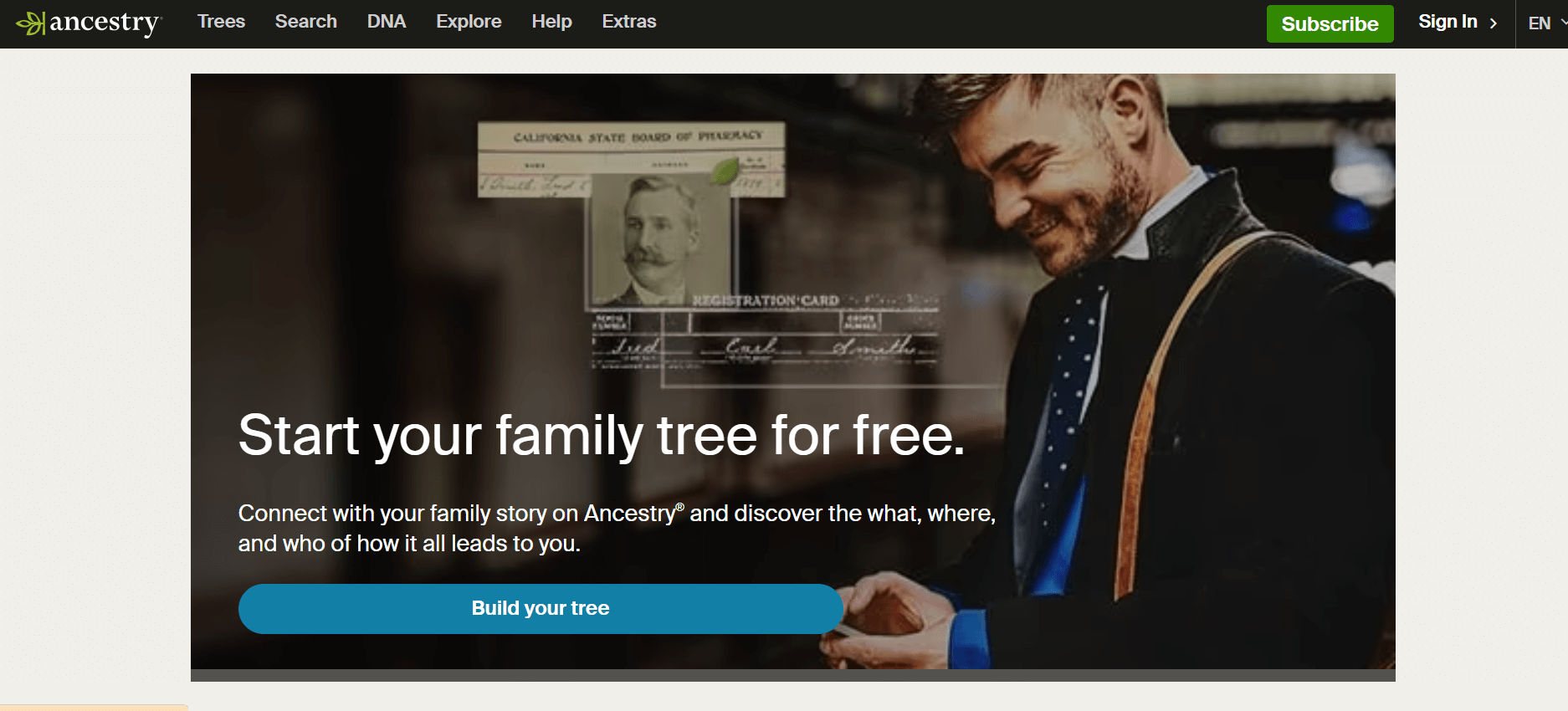
Task: Click the ancestry wordmark text
Action: (105, 23)
